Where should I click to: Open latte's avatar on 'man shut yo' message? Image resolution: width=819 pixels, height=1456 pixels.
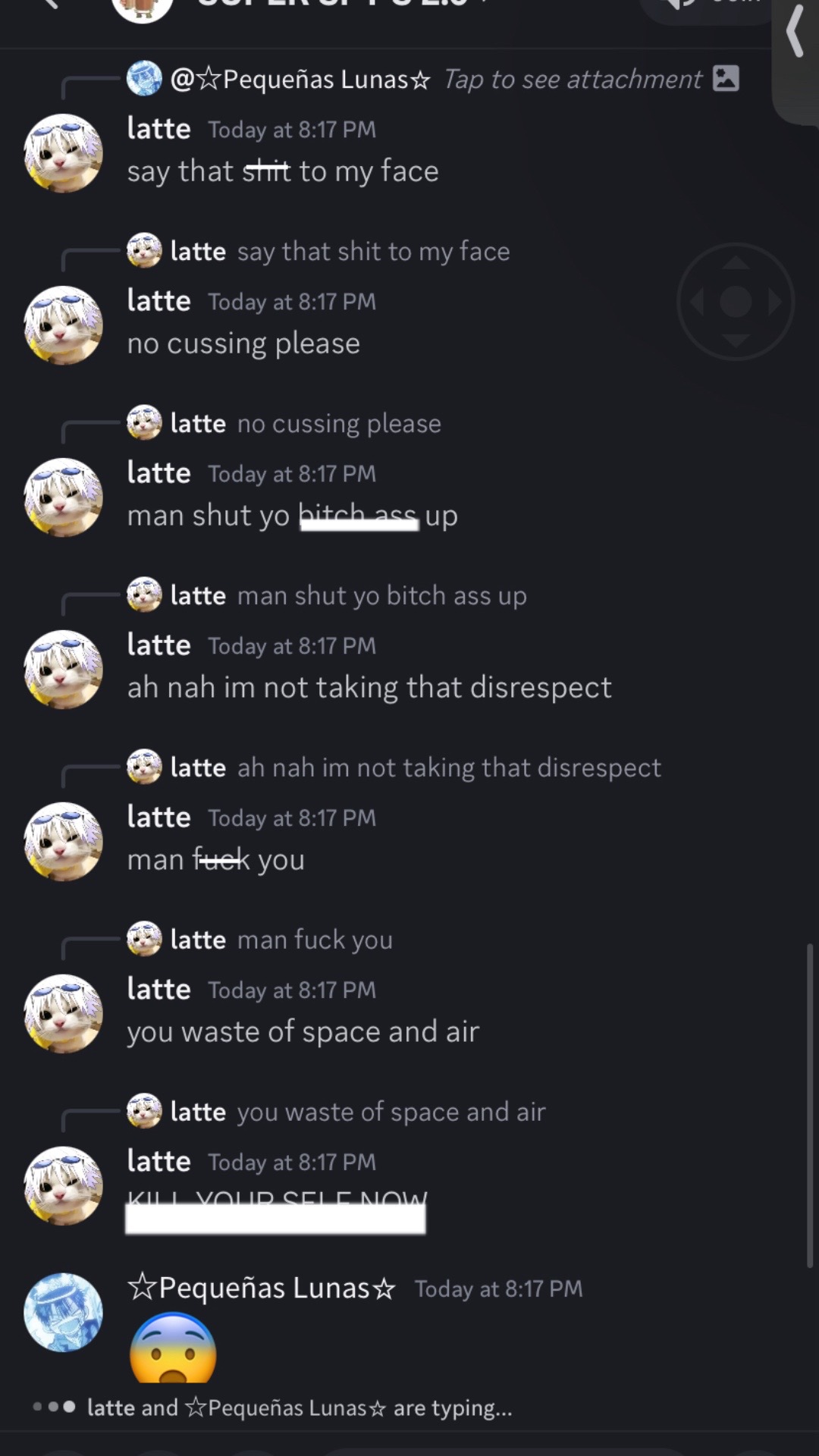coord(63,497)
